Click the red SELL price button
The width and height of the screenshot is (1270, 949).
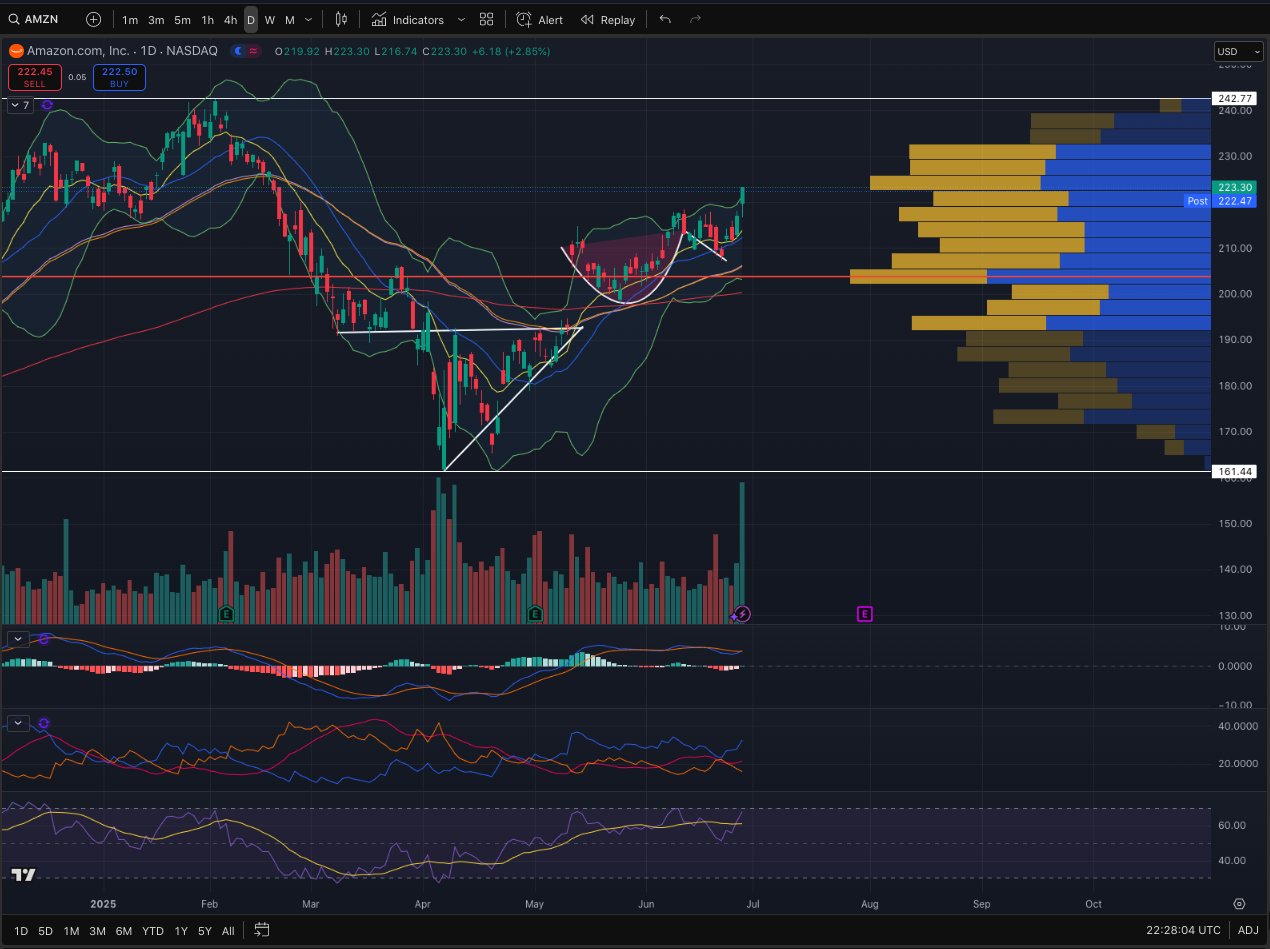coord(35,78)
